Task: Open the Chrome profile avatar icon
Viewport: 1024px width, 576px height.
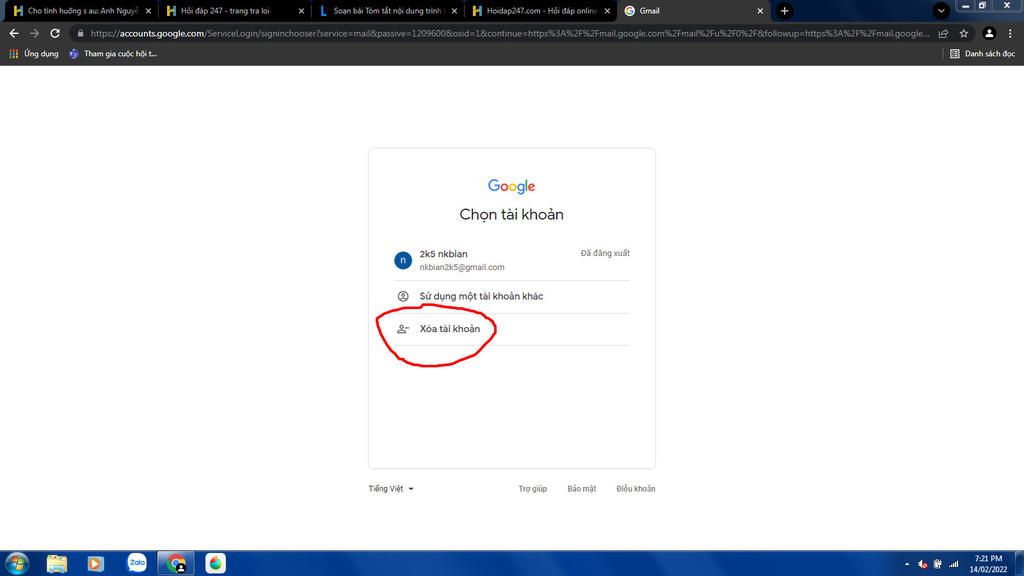Action: click(x=989, y=33)
